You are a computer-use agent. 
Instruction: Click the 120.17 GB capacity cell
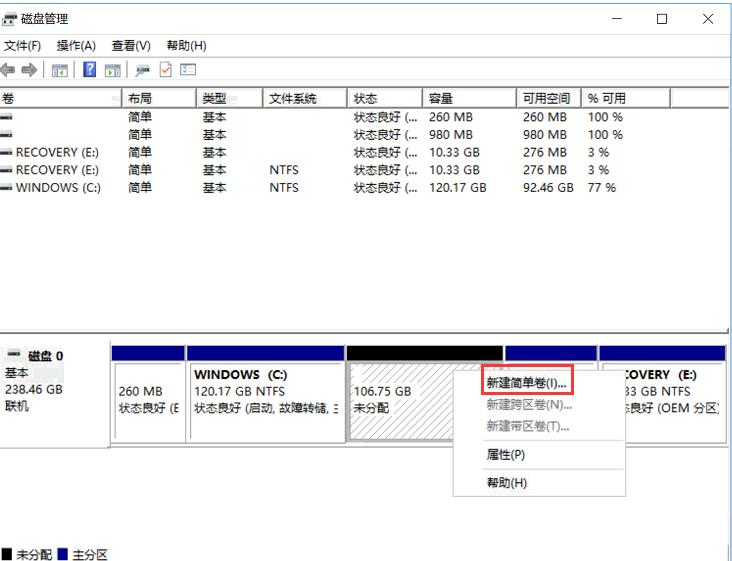point(458,188)
